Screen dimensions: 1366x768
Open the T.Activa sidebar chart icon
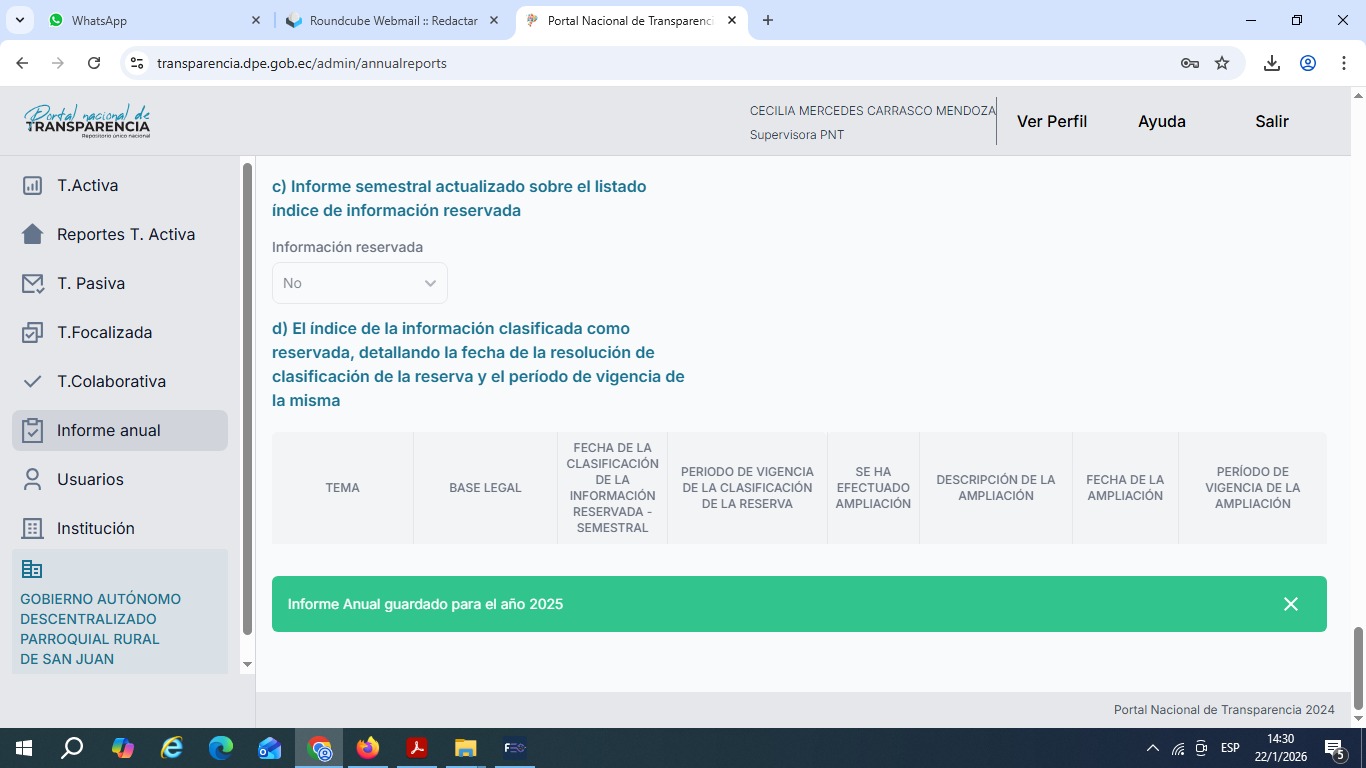pyautogui.click(x=32, y=185)
